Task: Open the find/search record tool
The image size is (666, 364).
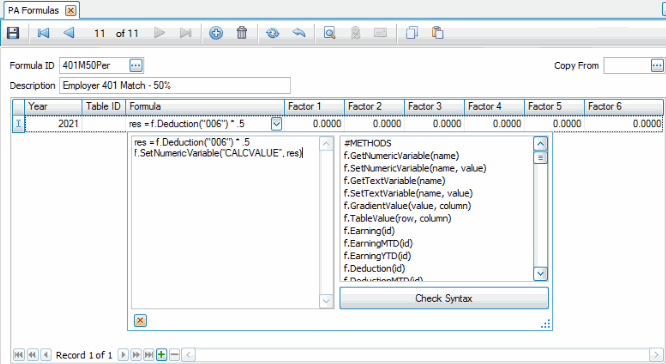Action: [x=329, y=33]
